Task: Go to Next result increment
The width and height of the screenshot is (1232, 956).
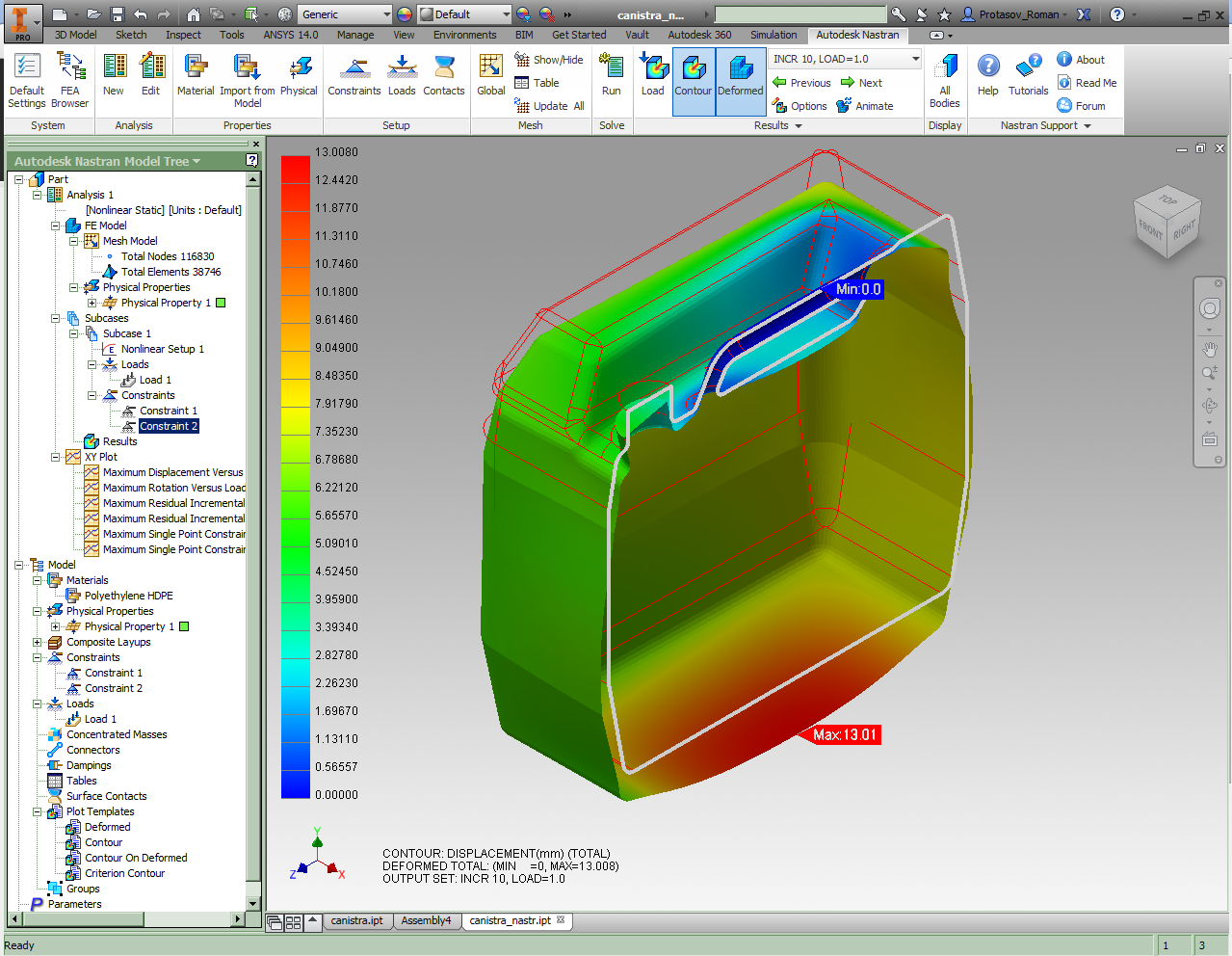Action: point(861,83)
